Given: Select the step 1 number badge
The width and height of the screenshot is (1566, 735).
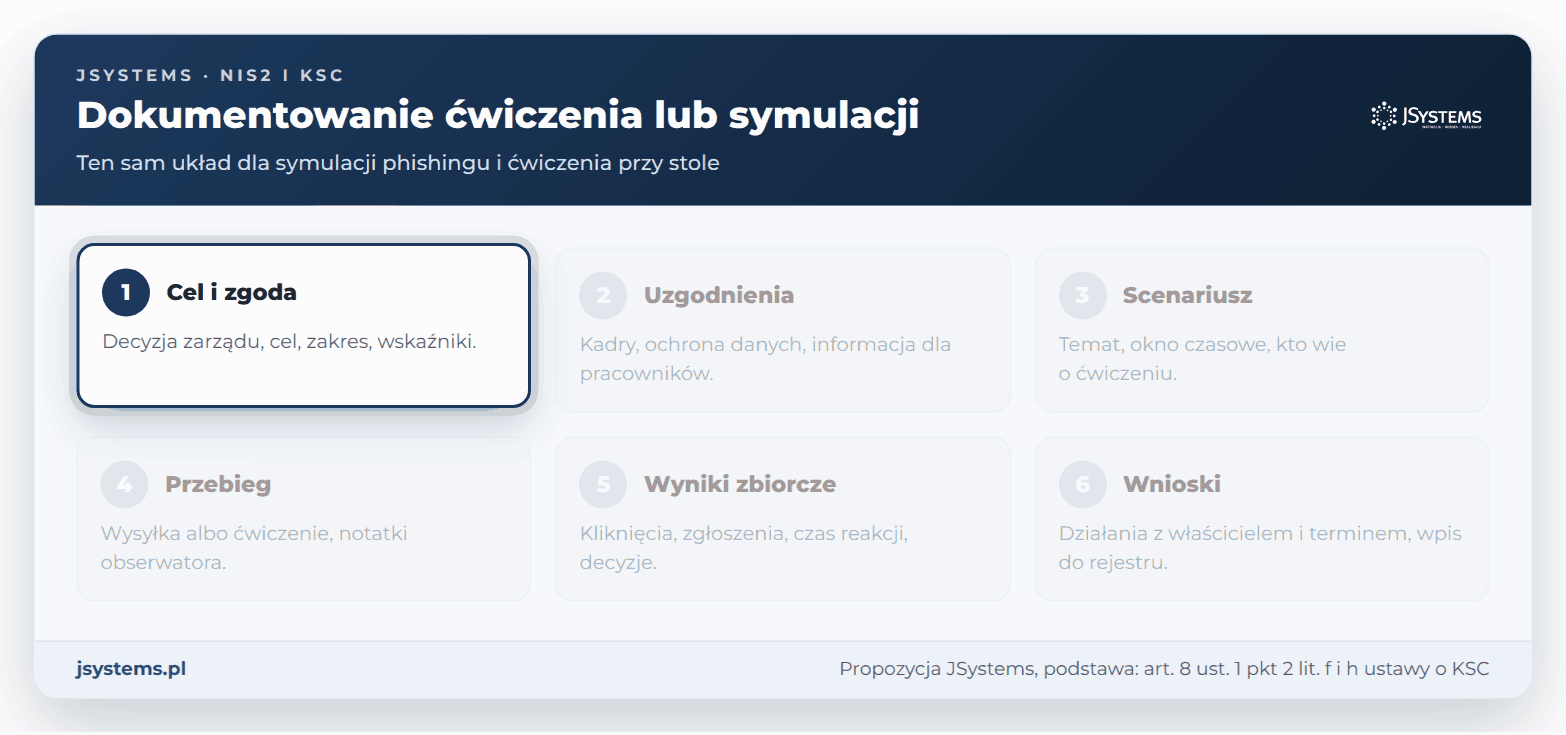Looking at the screenshot, I should pos(126,292).
